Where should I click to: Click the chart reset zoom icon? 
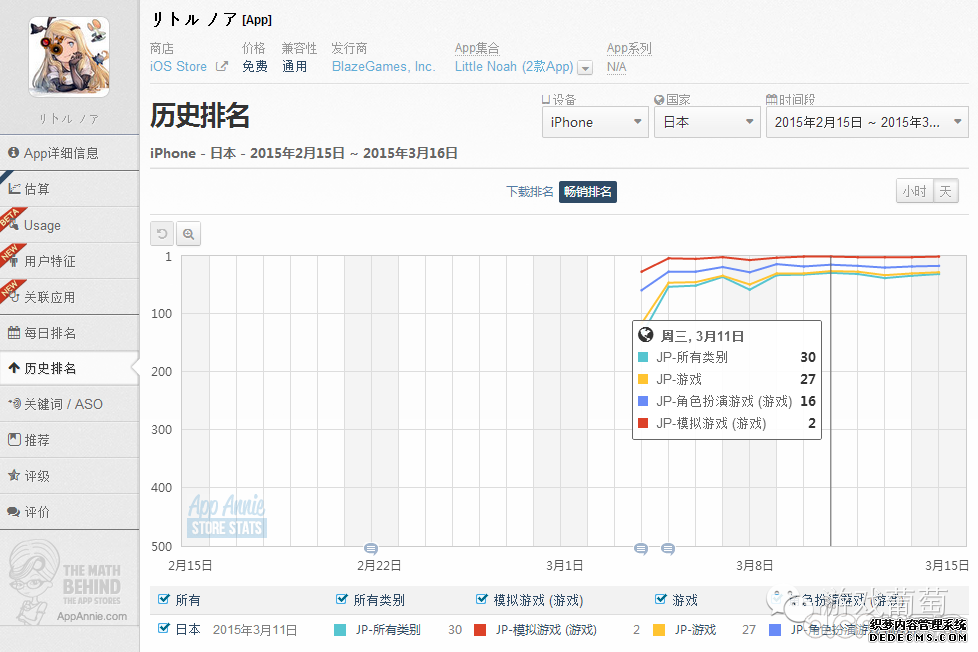[x=162, y=234]
